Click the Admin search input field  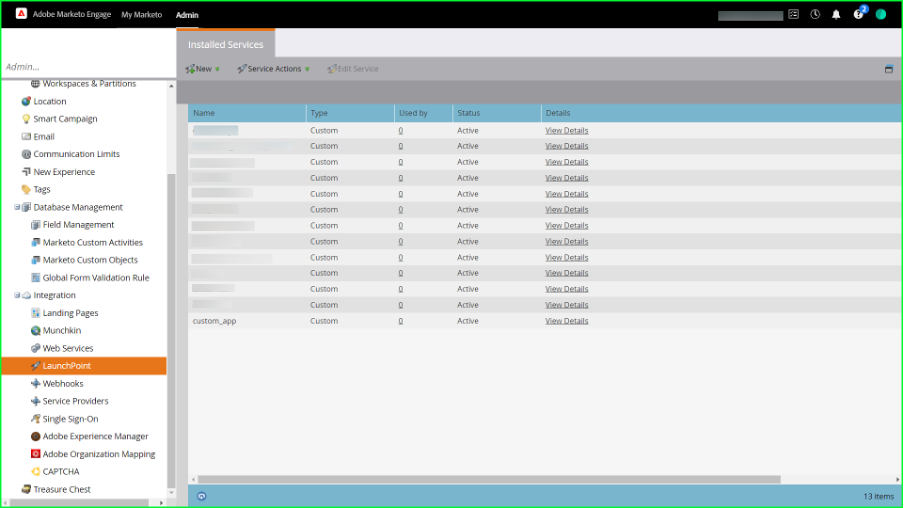pyautogui.click(x=88, y=67)
